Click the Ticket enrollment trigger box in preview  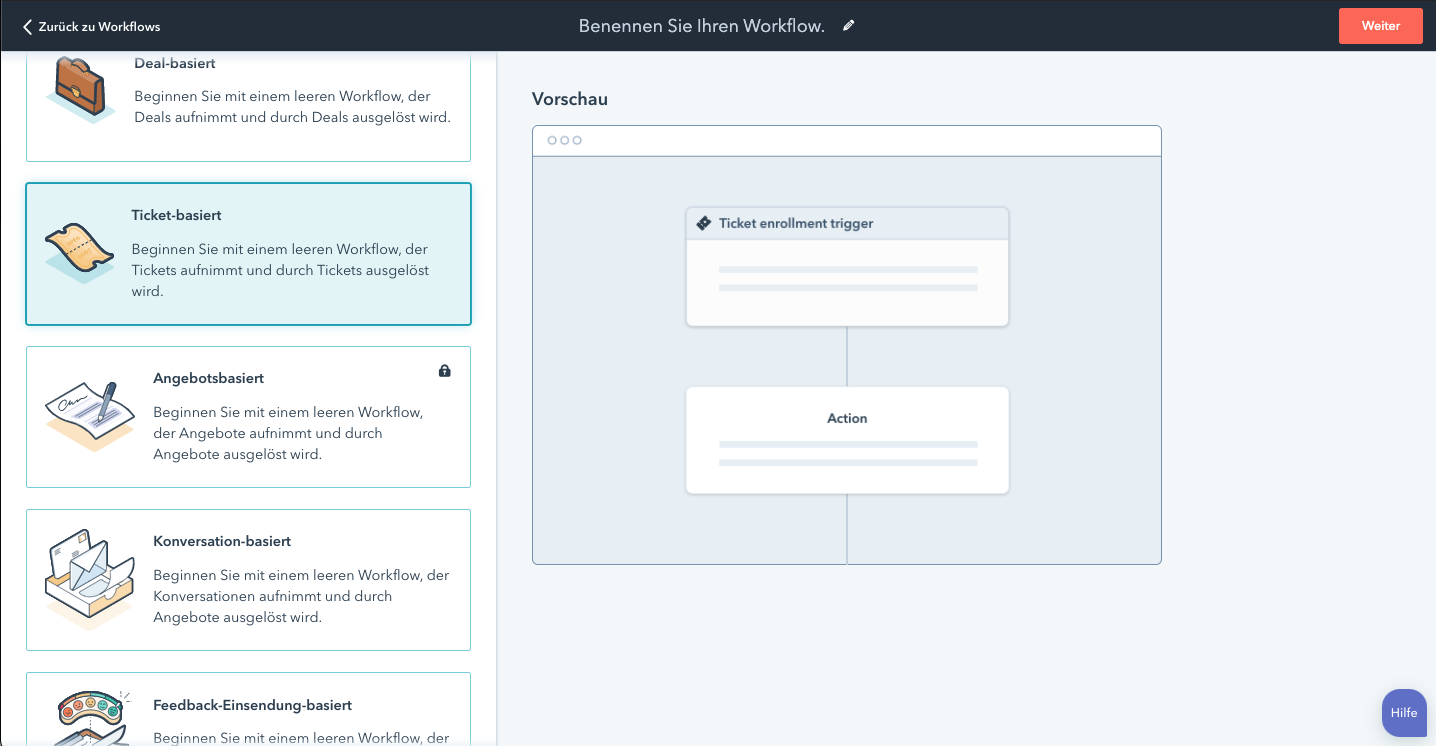(x=847, y=267)
